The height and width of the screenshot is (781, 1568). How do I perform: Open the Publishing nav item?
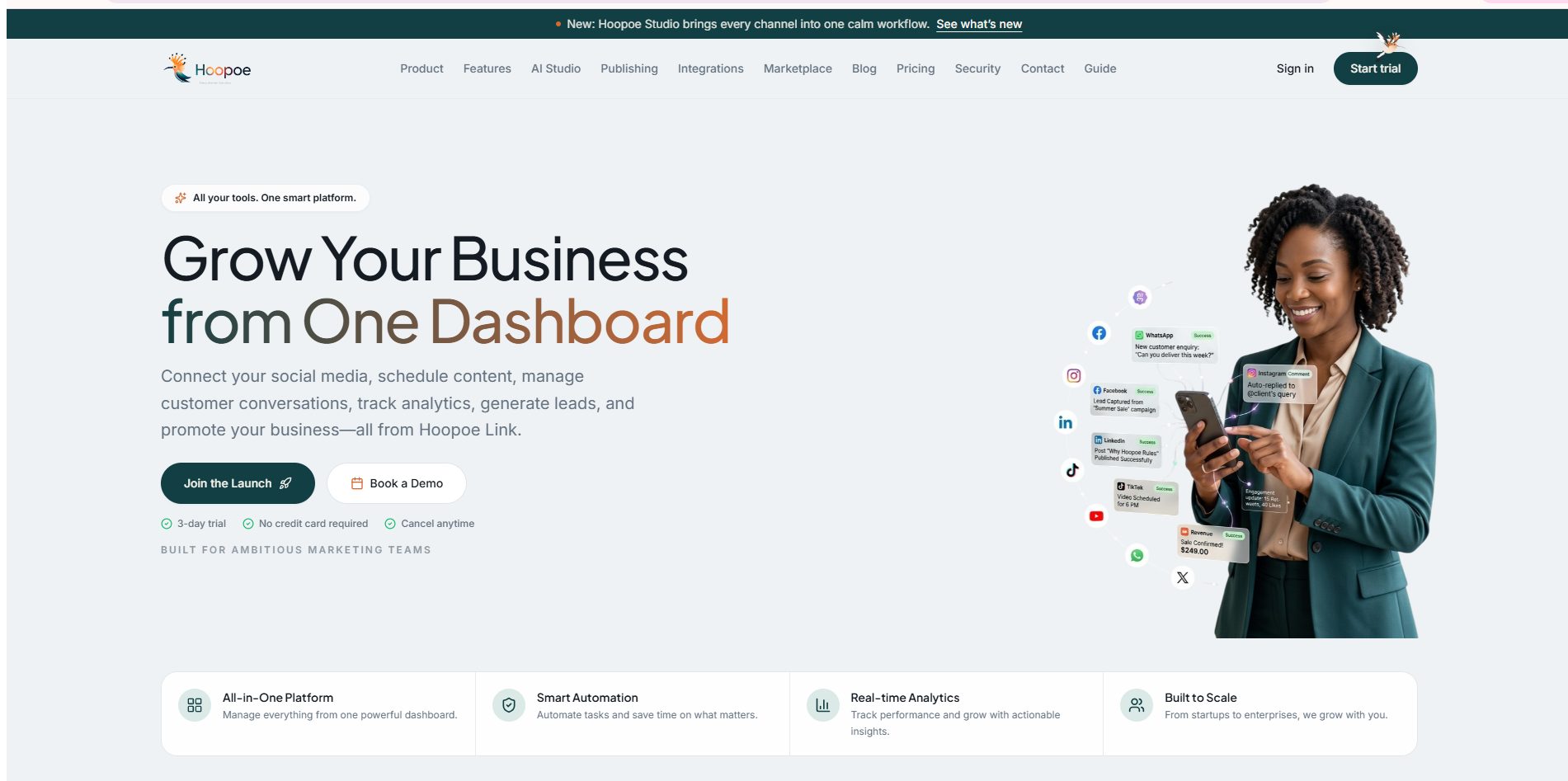pyautogui.click(x=629, y=68)
